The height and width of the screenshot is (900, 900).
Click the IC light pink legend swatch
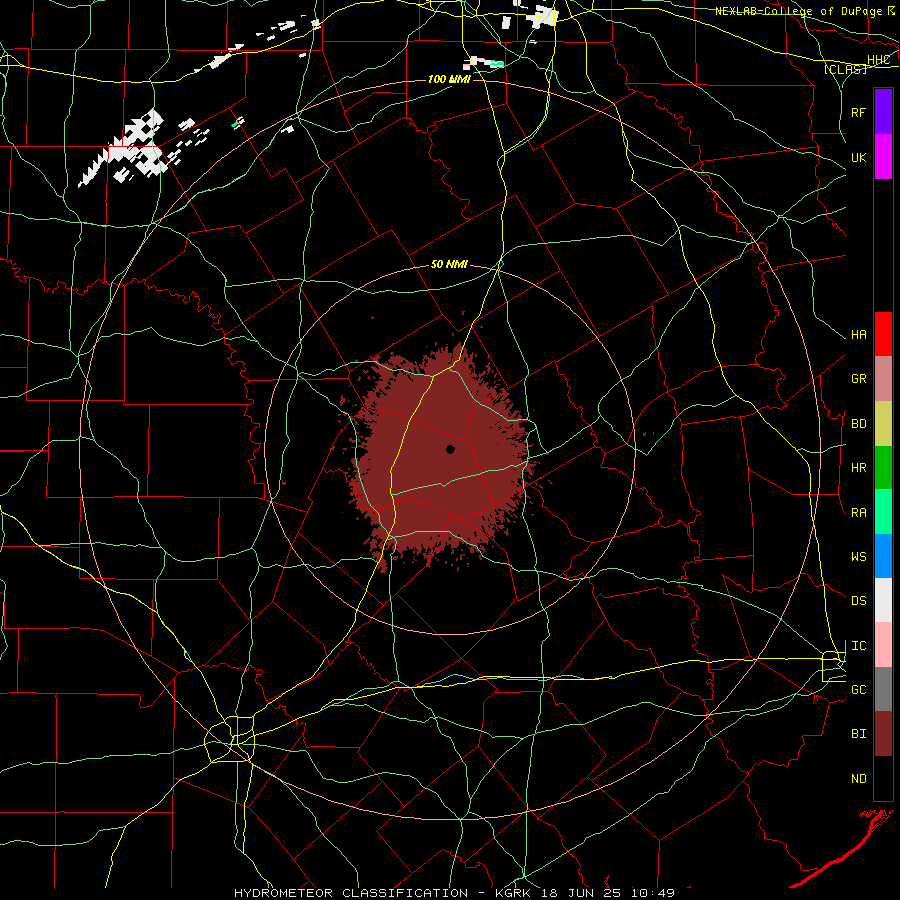883,645
